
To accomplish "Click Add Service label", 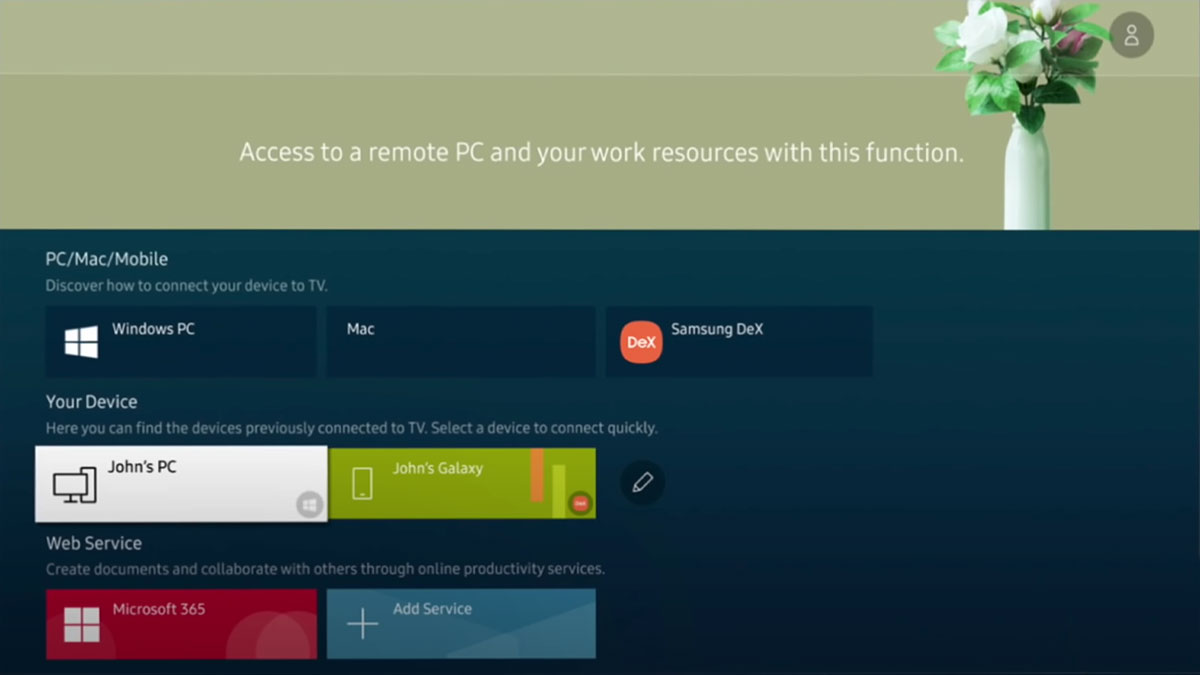I will [x=432, y=608].
